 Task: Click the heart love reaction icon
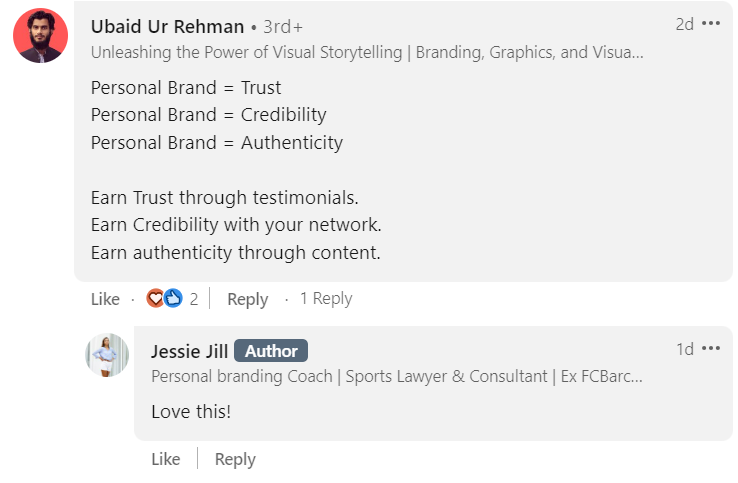pyautogui.click(x=156, y=298)
